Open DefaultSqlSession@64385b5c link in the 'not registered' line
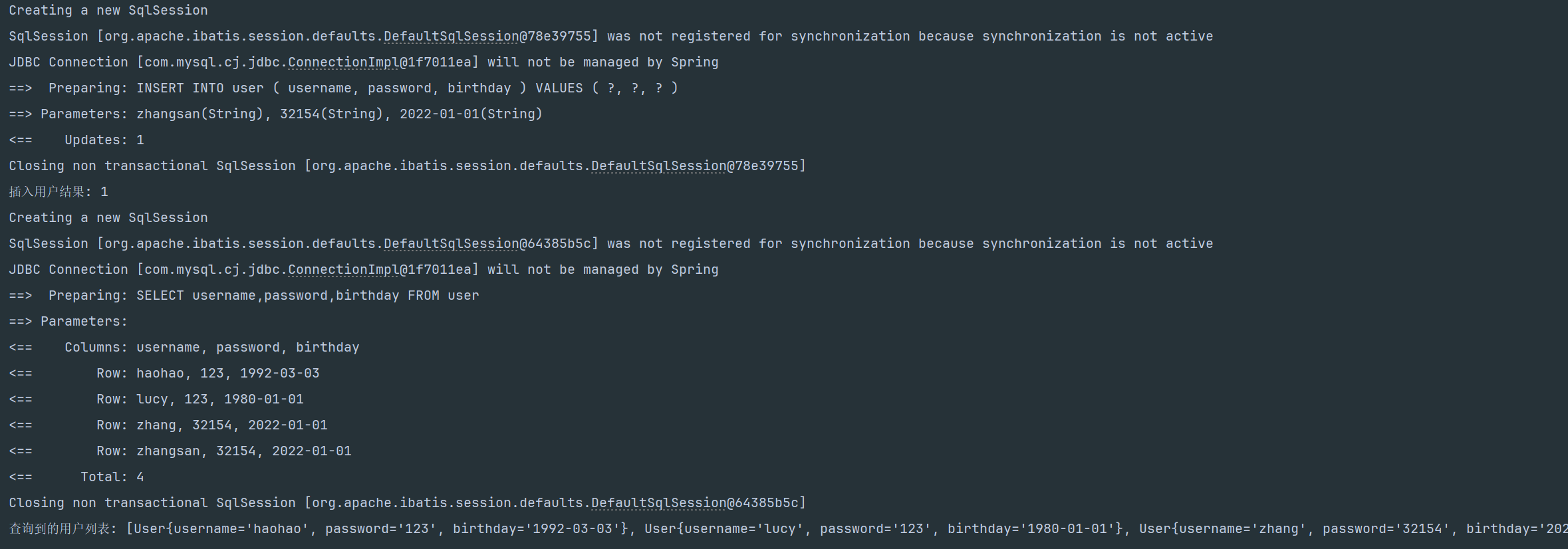 [x=451, y=244]
